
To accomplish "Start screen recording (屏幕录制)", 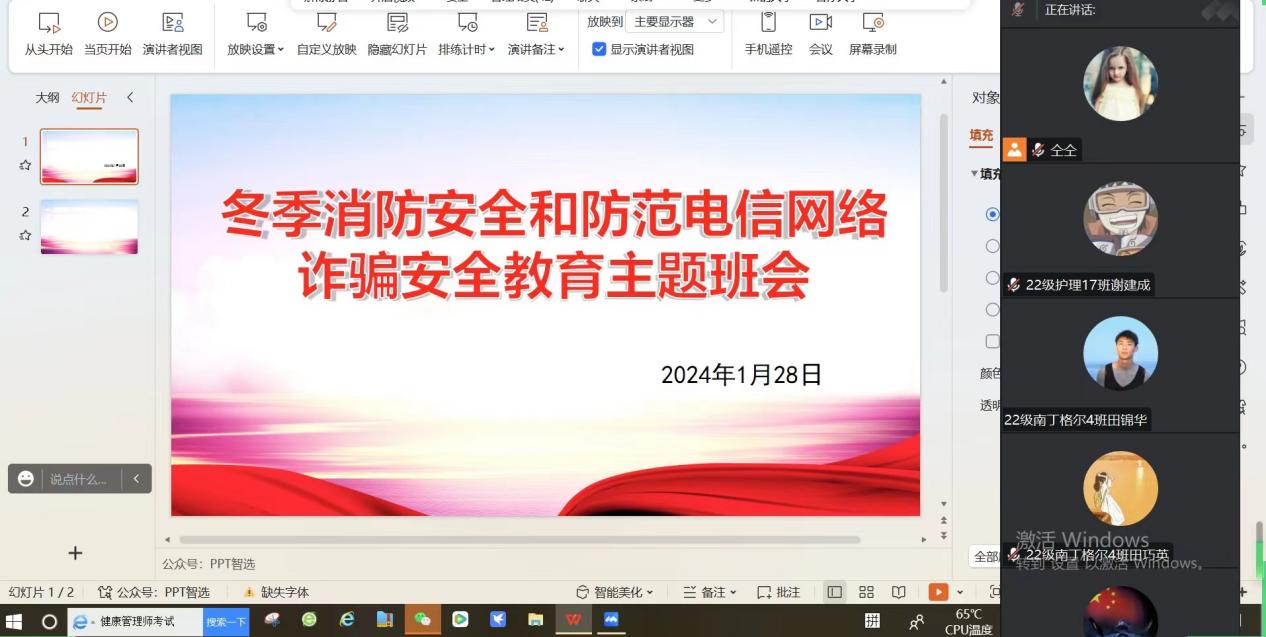I will pyautogui.click(x=872, y=33).
